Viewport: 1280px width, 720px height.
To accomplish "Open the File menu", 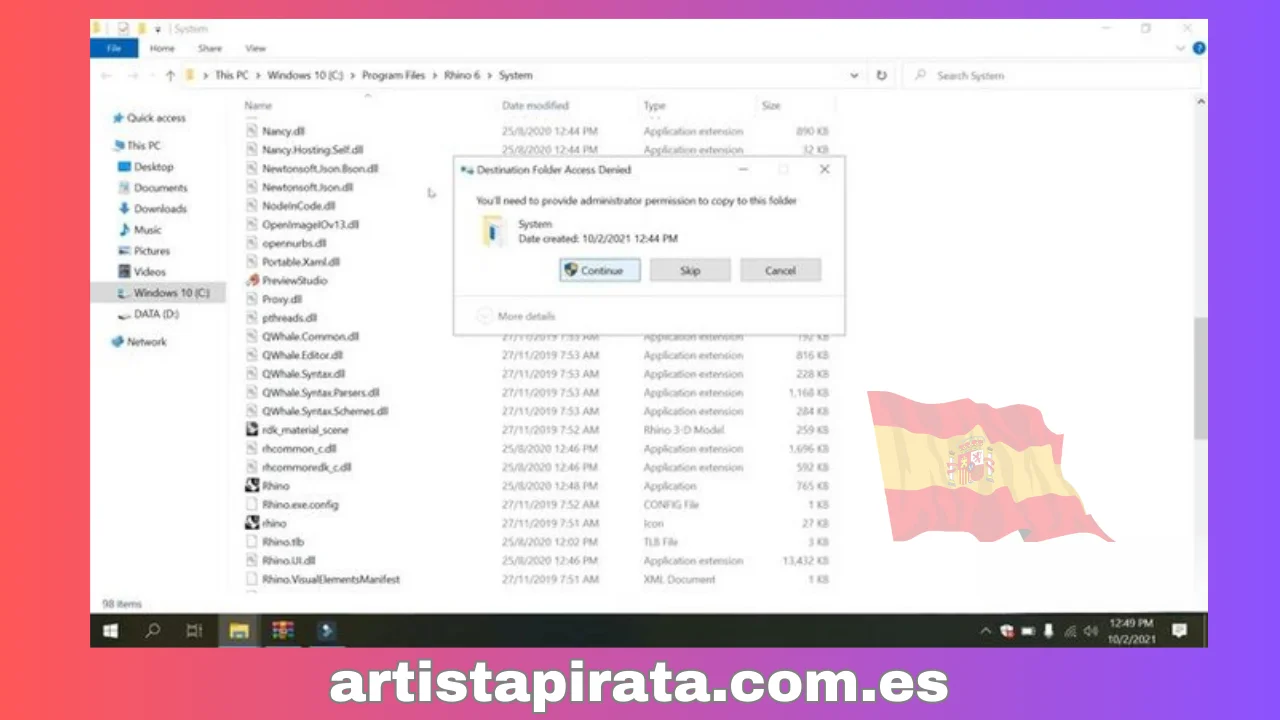I will coord(114,48).
